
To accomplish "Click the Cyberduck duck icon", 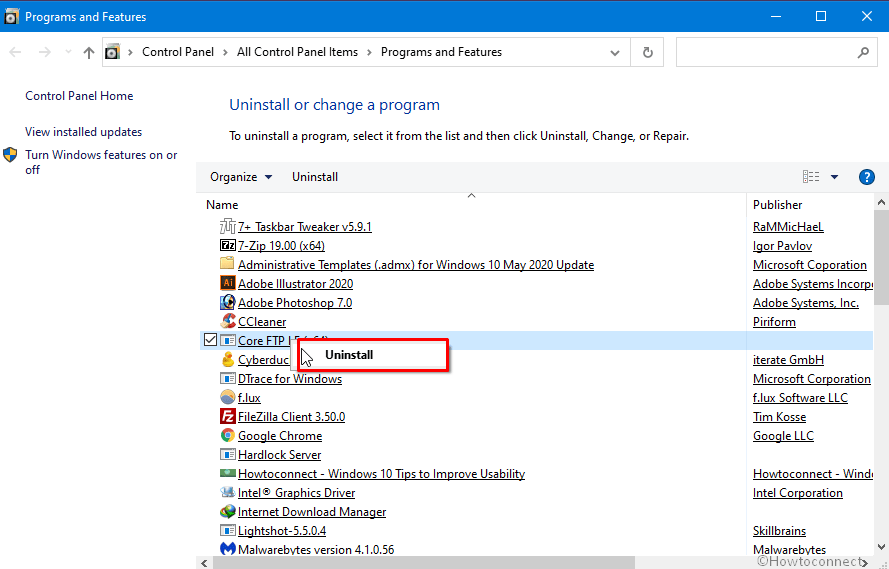I will 227,359.
